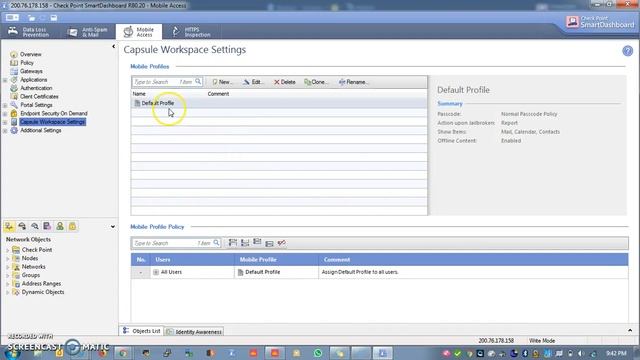Open Client Certificates in navigation tree
Viewport: 640px width, 360px height.
(39, 96)
